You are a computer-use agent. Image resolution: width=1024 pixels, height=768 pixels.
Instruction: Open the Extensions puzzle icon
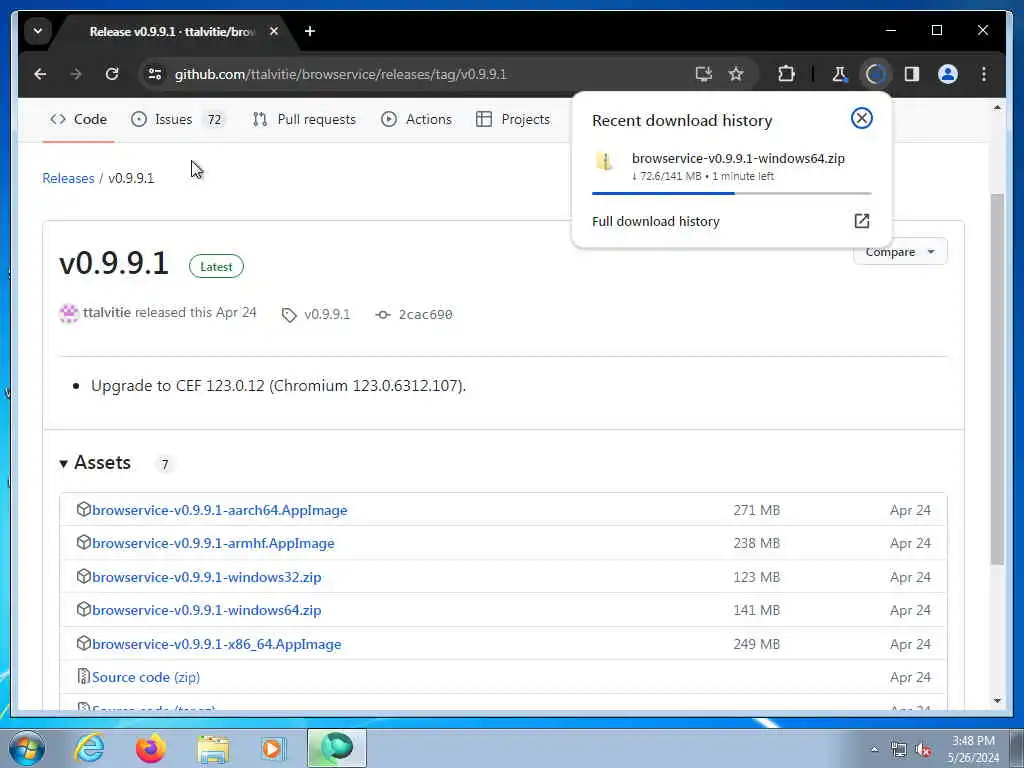tap(786, 74)
